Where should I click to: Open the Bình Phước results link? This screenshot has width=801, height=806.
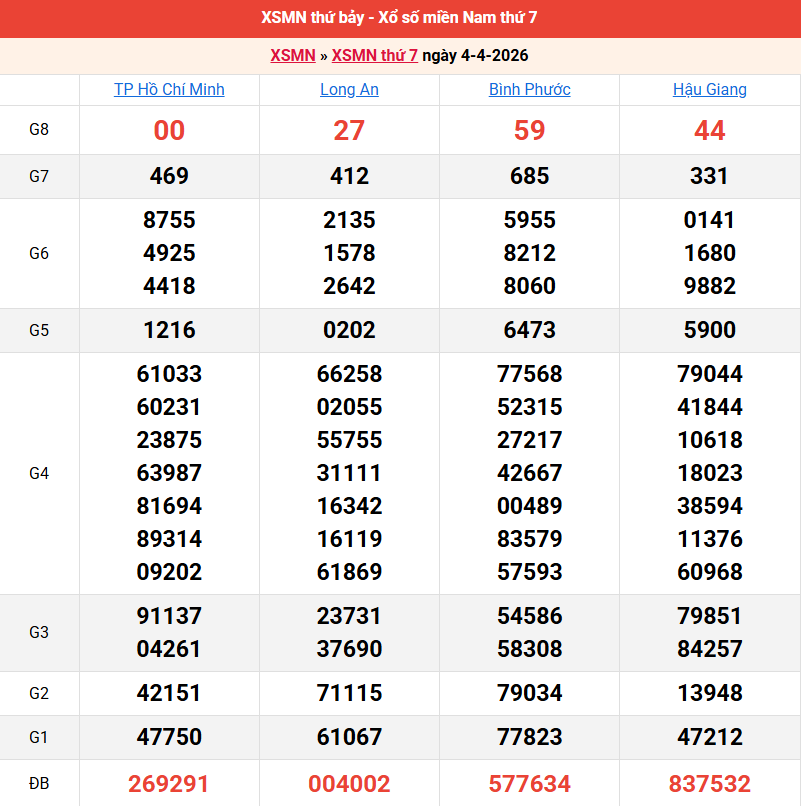pyautogui.click(x=529, y=89)
